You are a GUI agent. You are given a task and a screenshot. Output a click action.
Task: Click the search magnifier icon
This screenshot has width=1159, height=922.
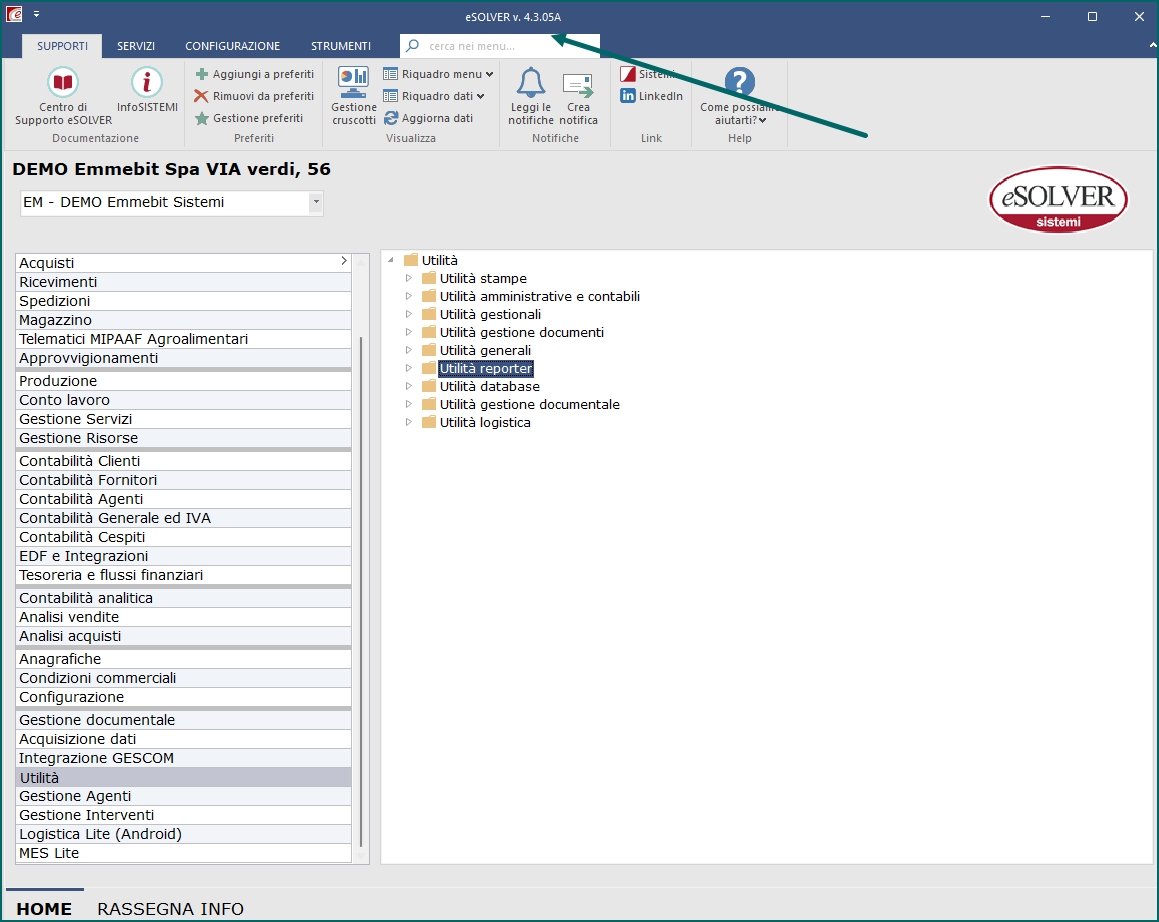pos(413,46)
